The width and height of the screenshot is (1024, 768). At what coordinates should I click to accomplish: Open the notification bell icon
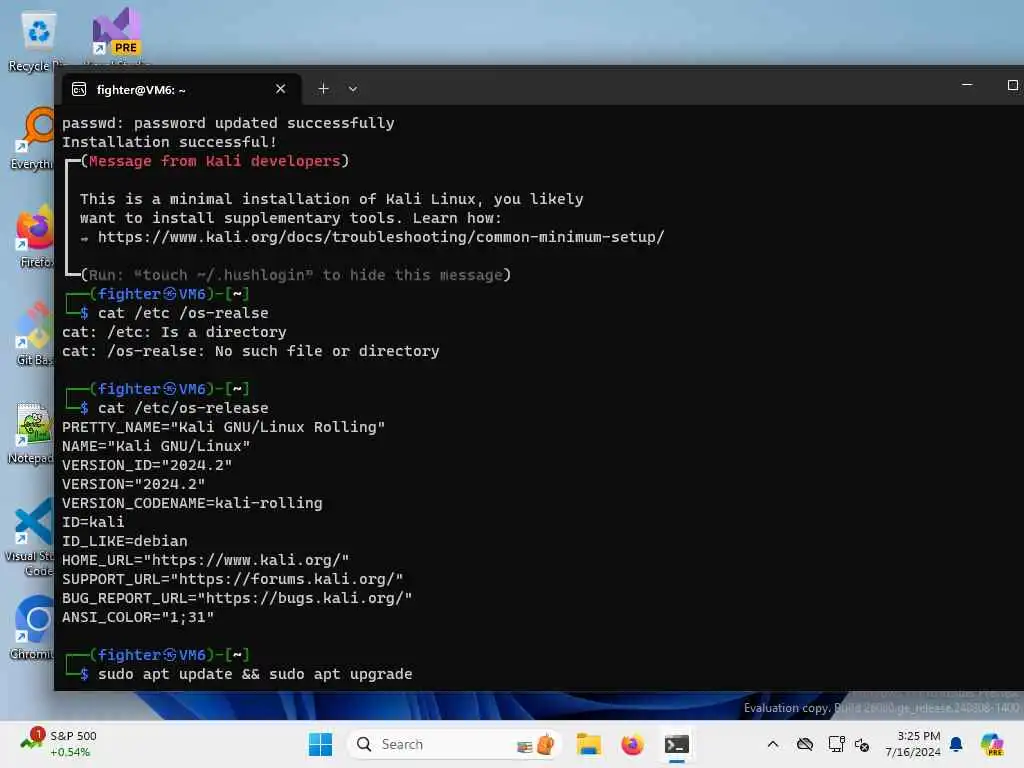point(956,744)
